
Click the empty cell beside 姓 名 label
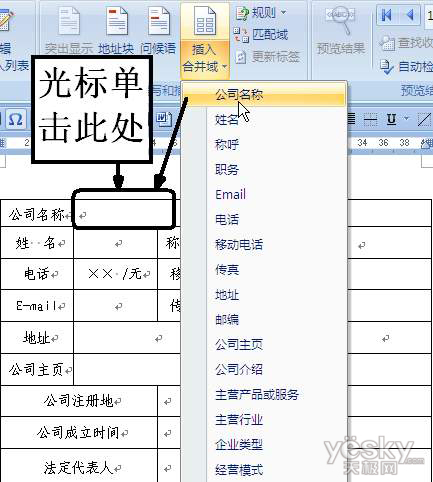click(115, 243)
